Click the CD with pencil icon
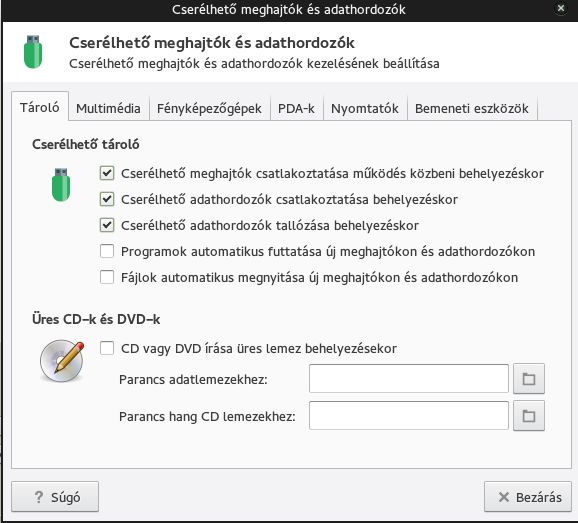Screen dimensions: 578x523 (62, 361)
